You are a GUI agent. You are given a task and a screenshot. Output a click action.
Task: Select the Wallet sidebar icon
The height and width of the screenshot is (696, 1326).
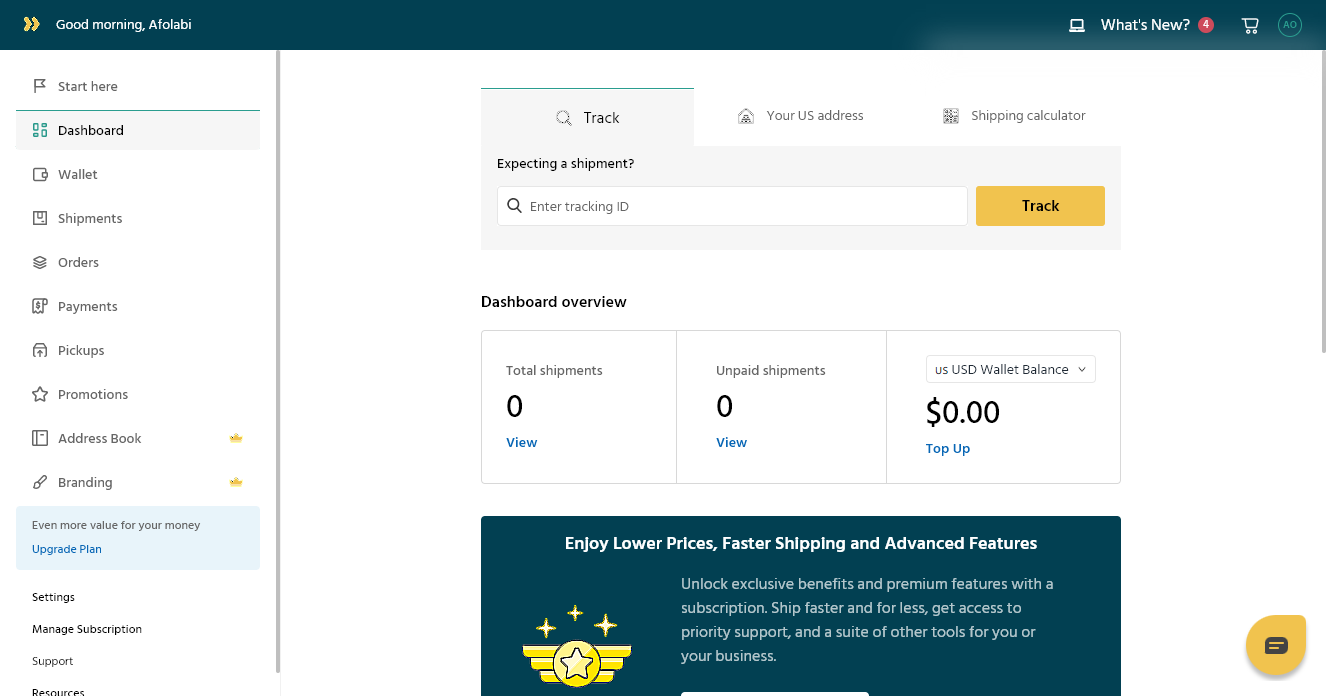click(x=40, y=174)
